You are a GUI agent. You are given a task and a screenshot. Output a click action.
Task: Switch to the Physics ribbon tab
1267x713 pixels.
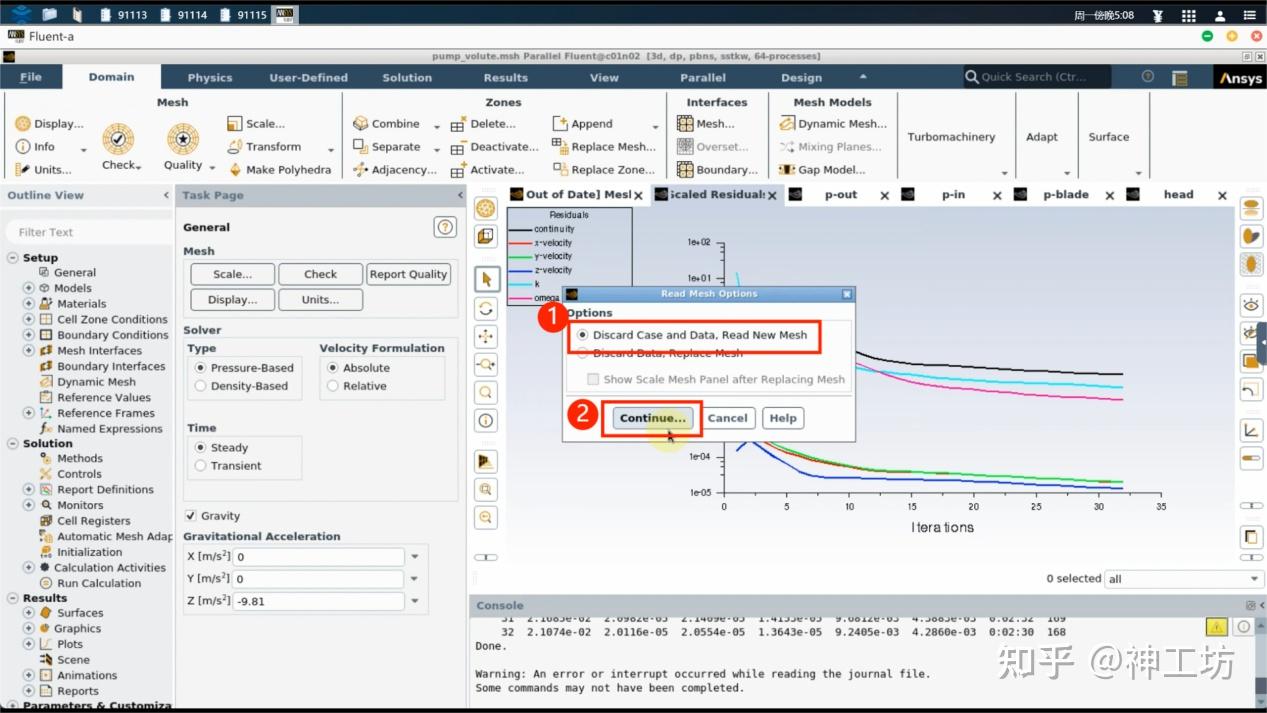tap(210, 78)
